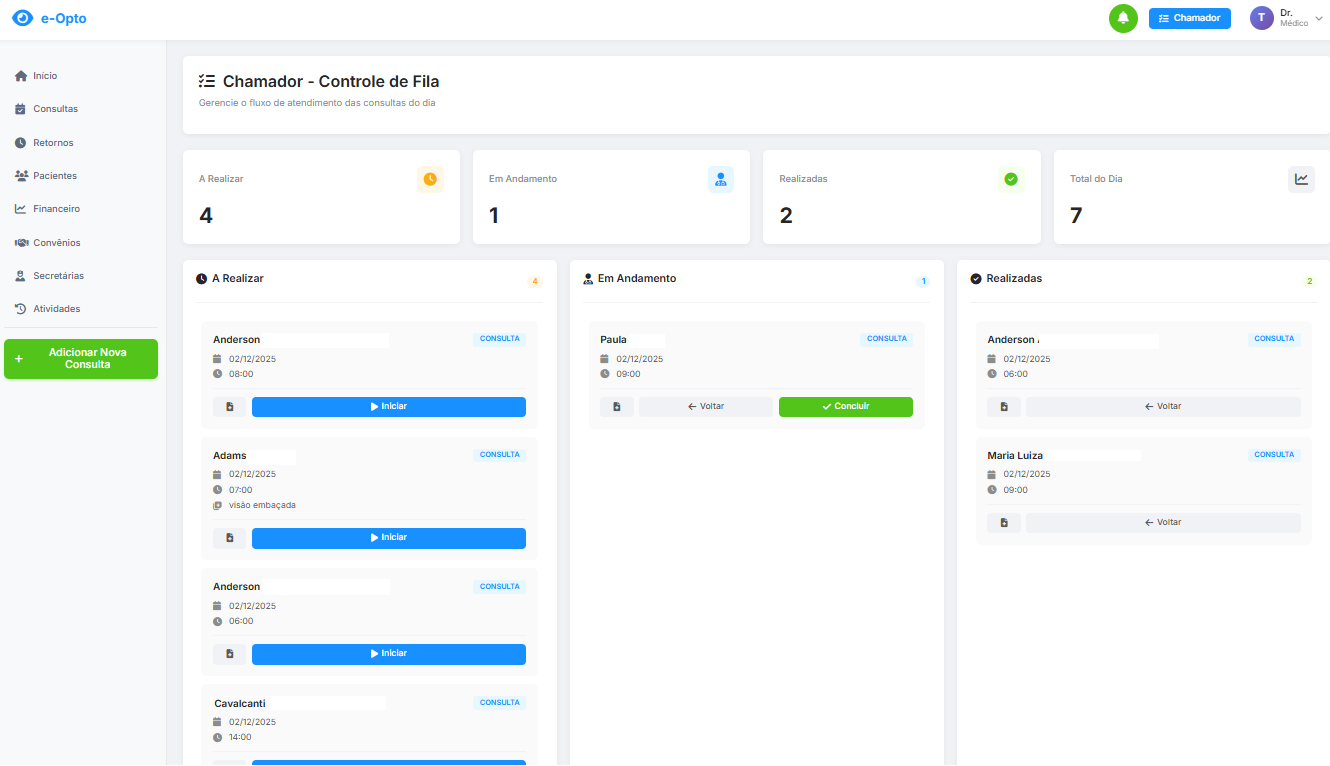Click the person icon in Em Andamento stat card
Image resolution: width=1330 pixels, height=766 pixels.
tap(720, 179)
